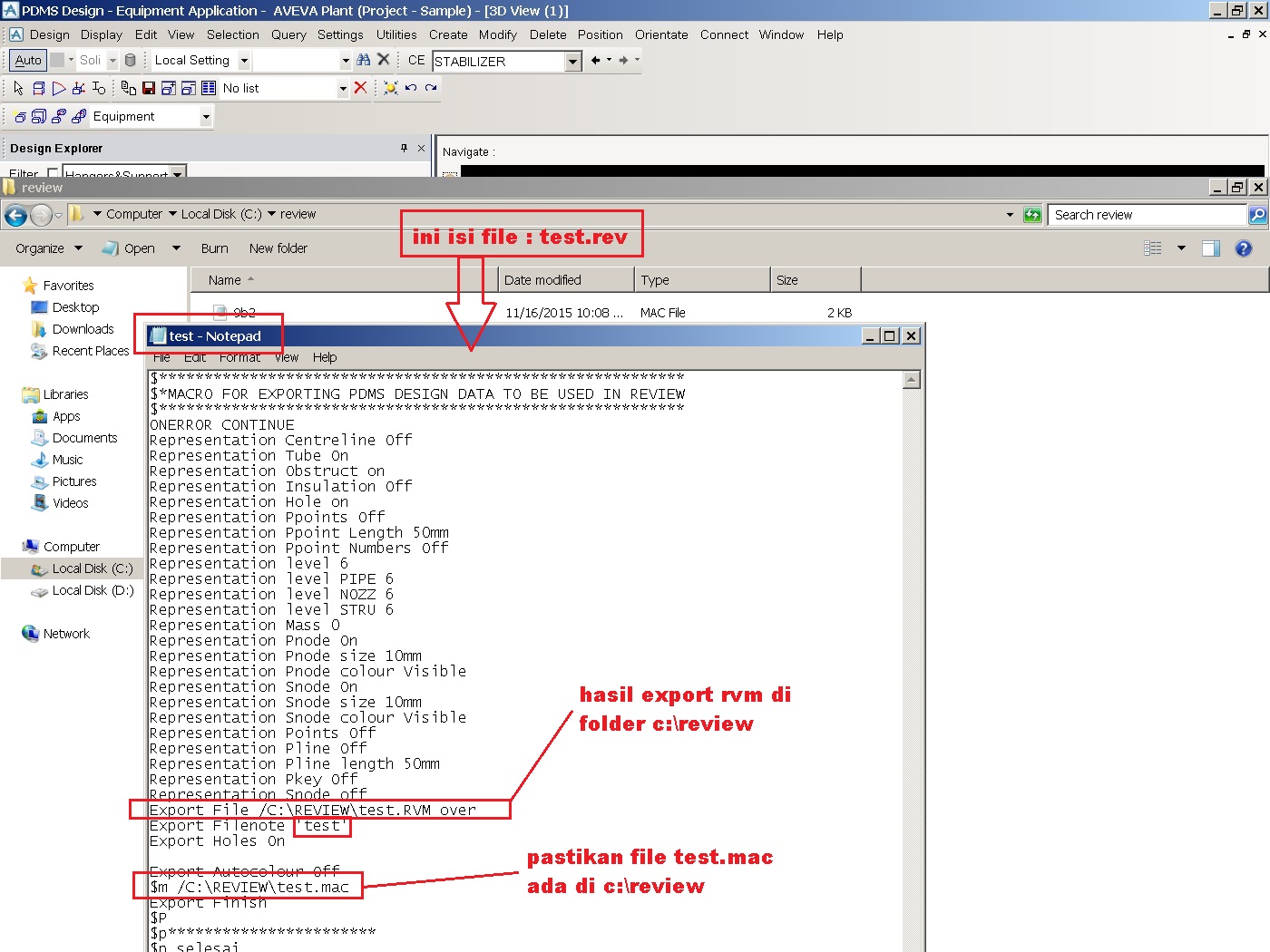Click Explorer back navigation arrow button
This screenshot has height=952, width=1270.
point(15,215)
